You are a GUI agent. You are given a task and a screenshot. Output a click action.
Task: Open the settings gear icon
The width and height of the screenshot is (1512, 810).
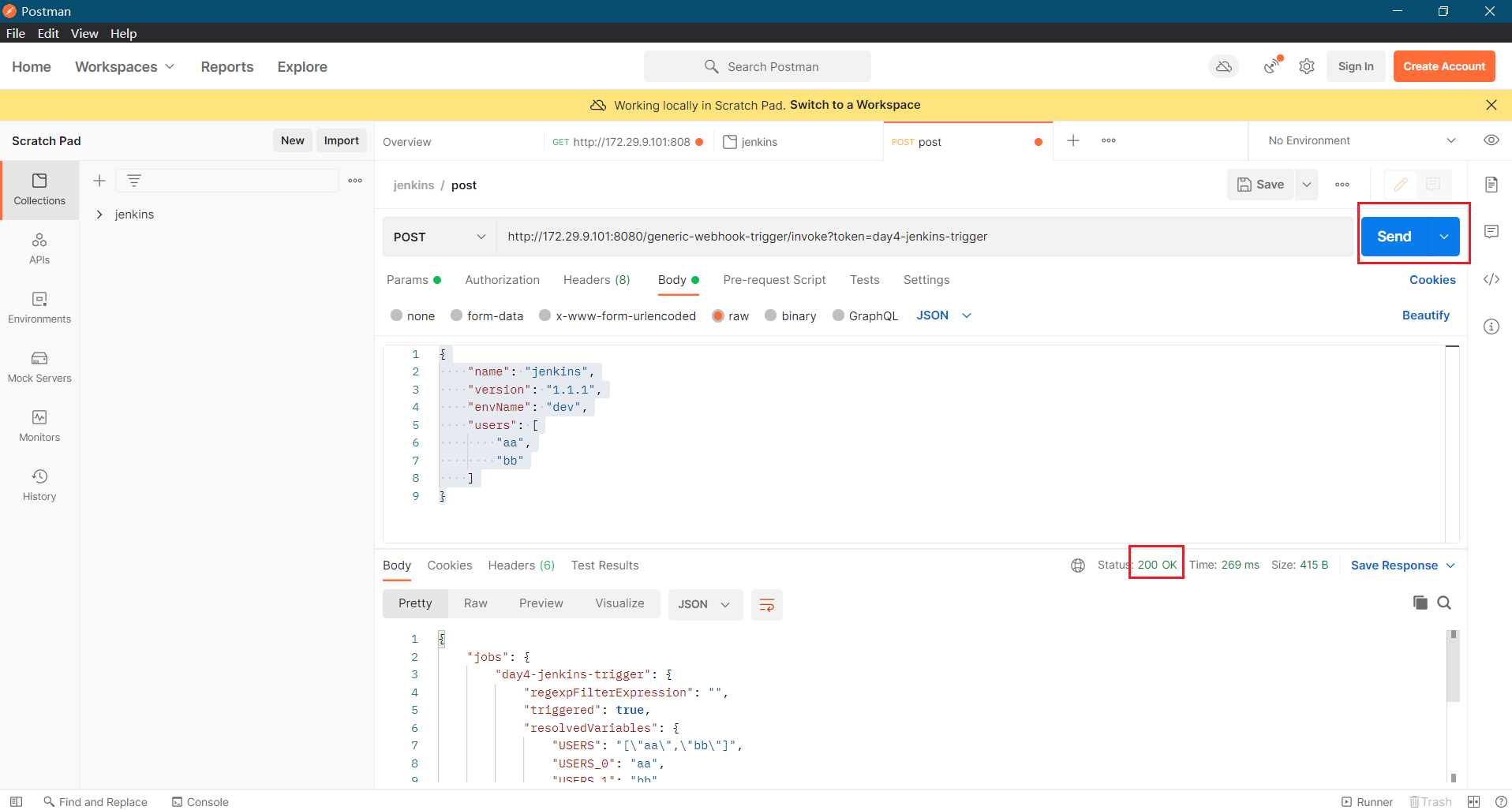tap(1307, 66)
